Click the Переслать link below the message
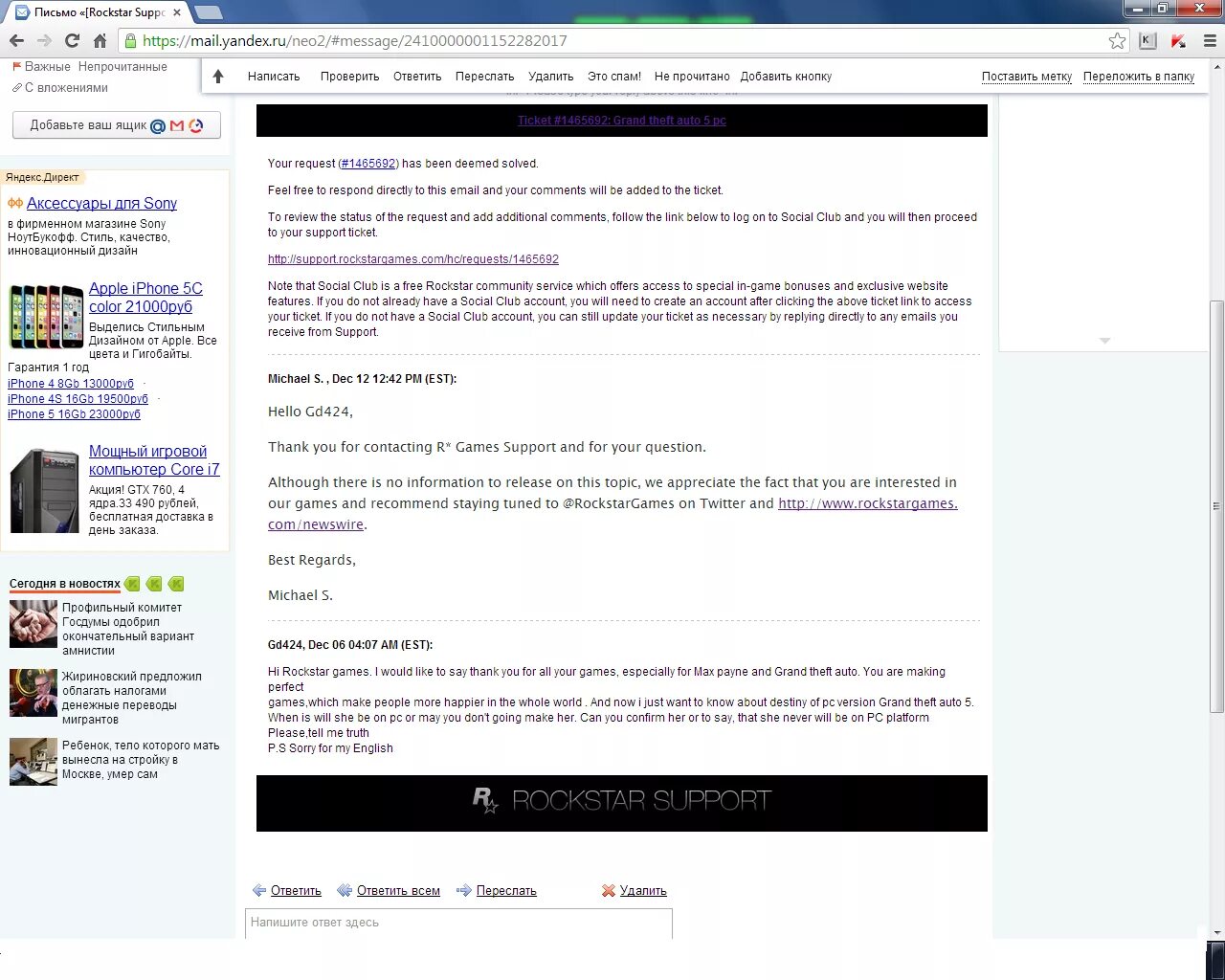 506,891
